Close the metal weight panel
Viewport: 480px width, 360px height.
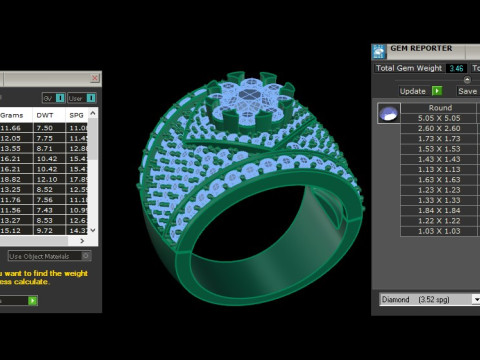[x=95, y=78]
